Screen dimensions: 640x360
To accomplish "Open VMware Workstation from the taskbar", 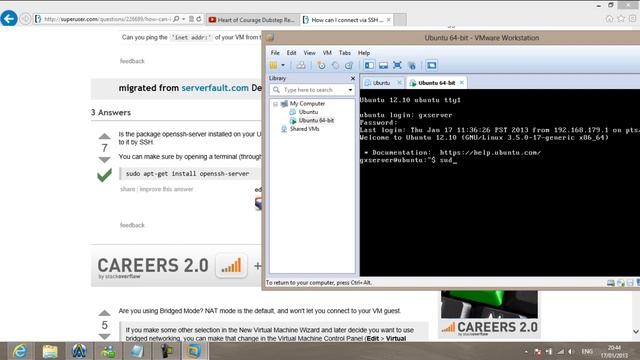I will click(x=194, y=351).
